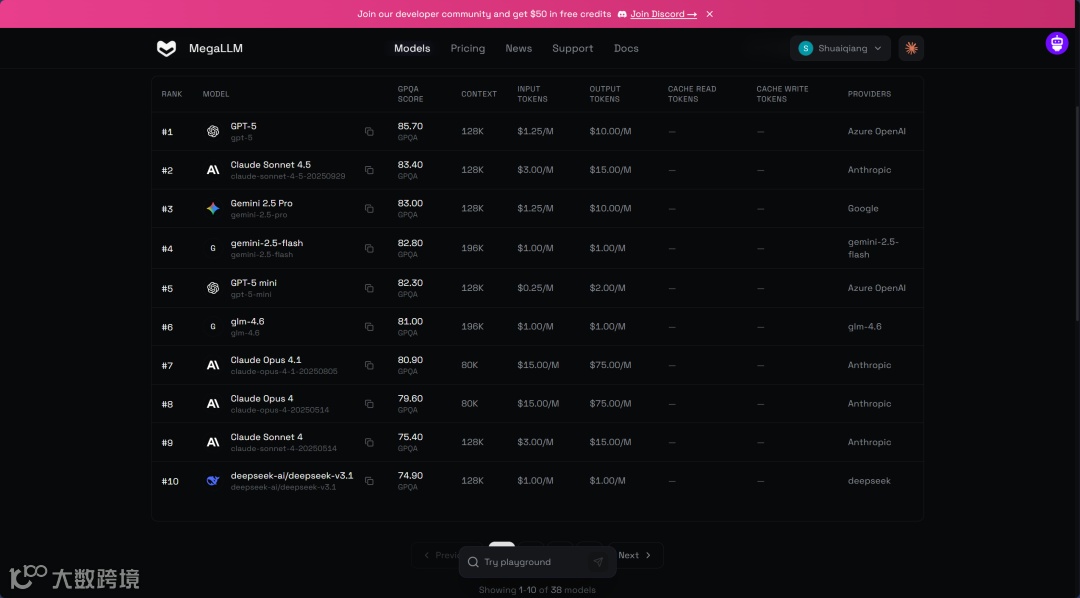Sort by GPQA Score column header

point(411,94)
